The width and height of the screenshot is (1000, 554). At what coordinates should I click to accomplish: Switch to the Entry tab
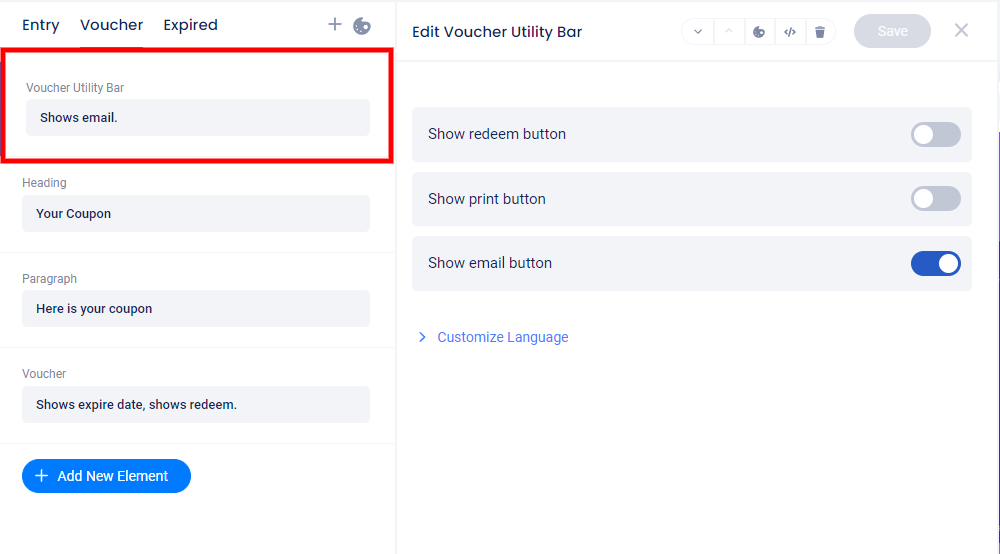(41, 25)
